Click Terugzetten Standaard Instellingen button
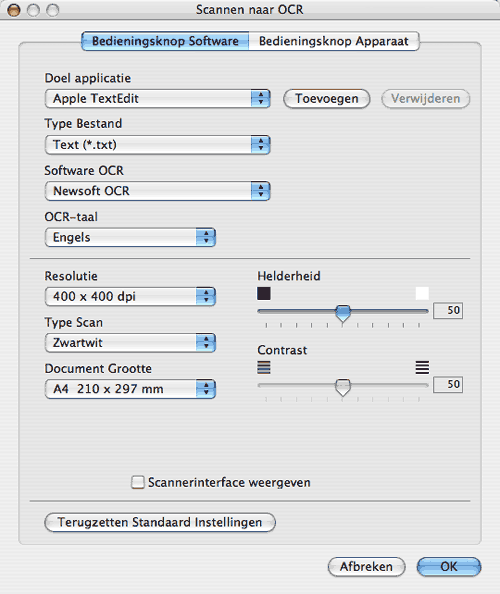Image resolution: width=500 pixels, height=594 pixels. tap(160, 522)
